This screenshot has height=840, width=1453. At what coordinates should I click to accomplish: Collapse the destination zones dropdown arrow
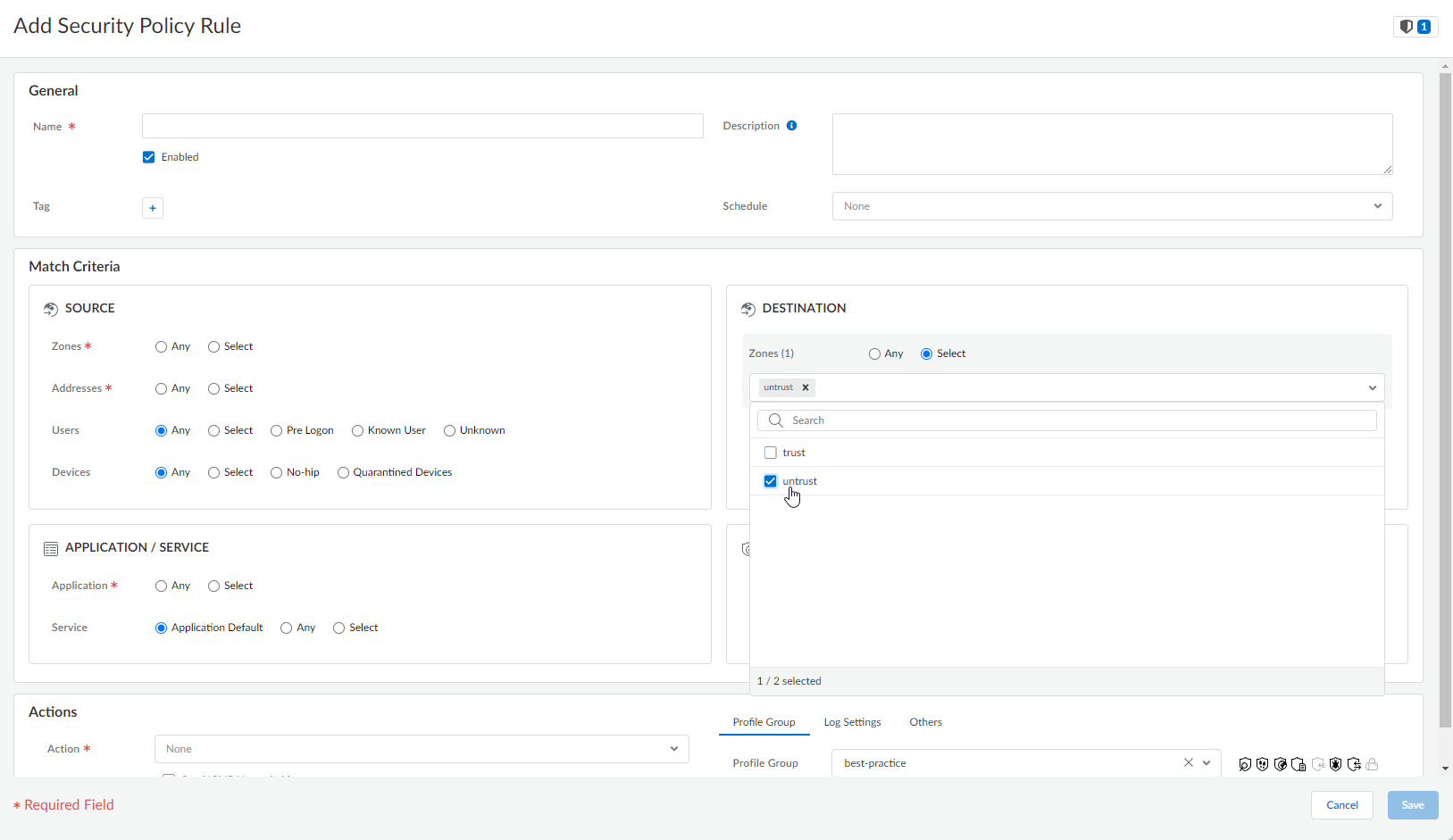coord(1372,387)
